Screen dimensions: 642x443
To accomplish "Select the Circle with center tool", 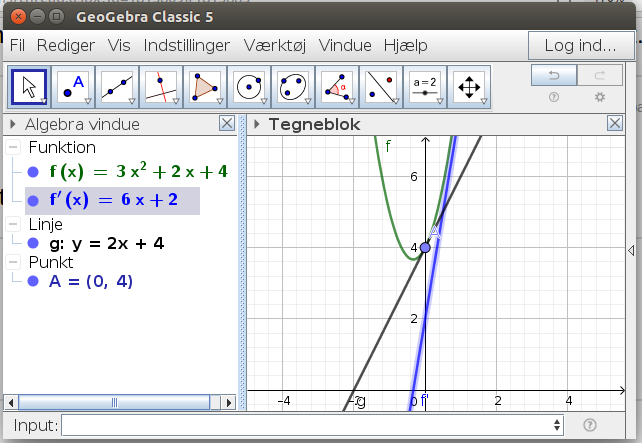I will 249,87.
